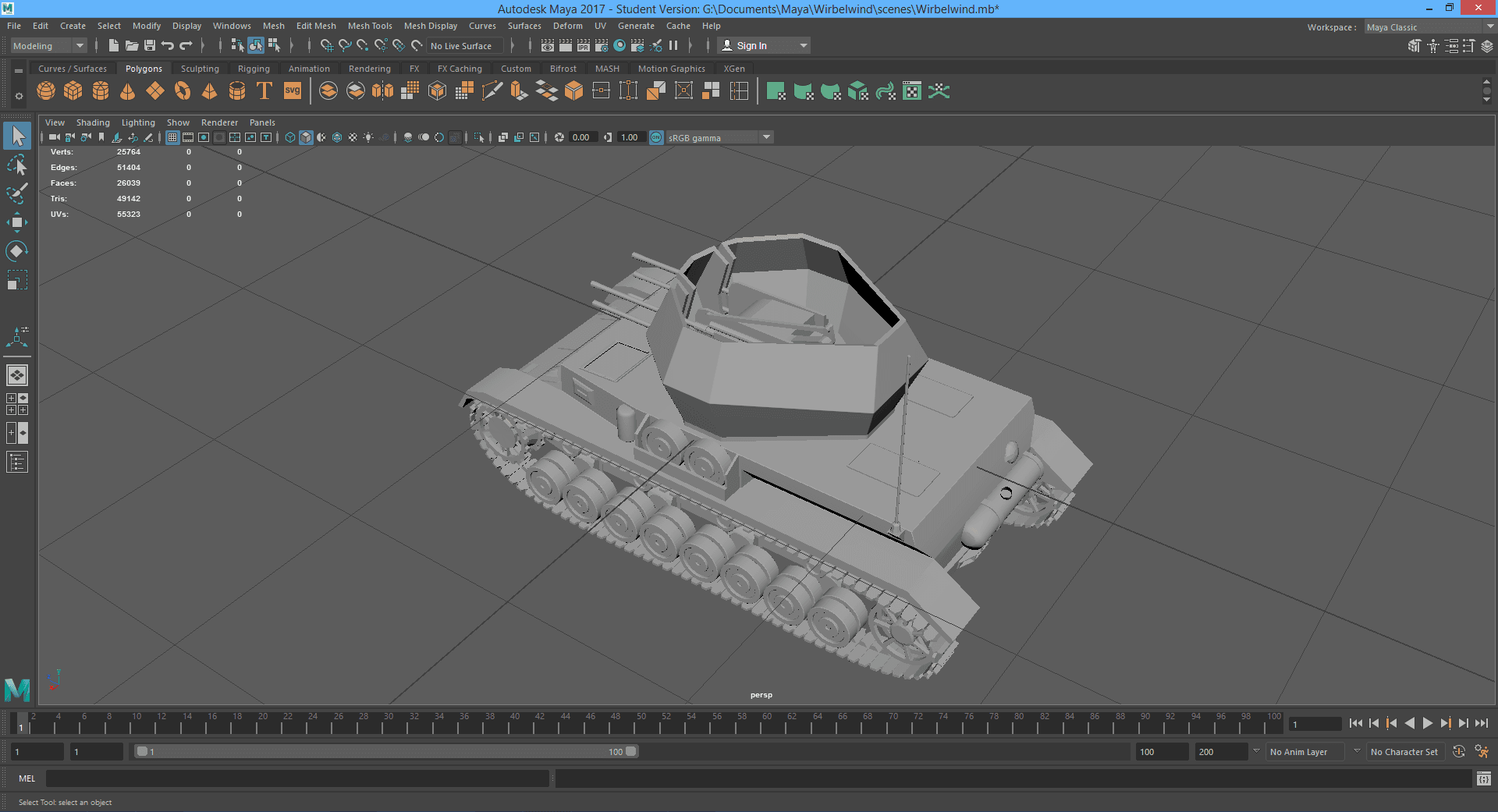Create a polygon cube from the shelf
Screen dimensions: 1498x812
73,90
